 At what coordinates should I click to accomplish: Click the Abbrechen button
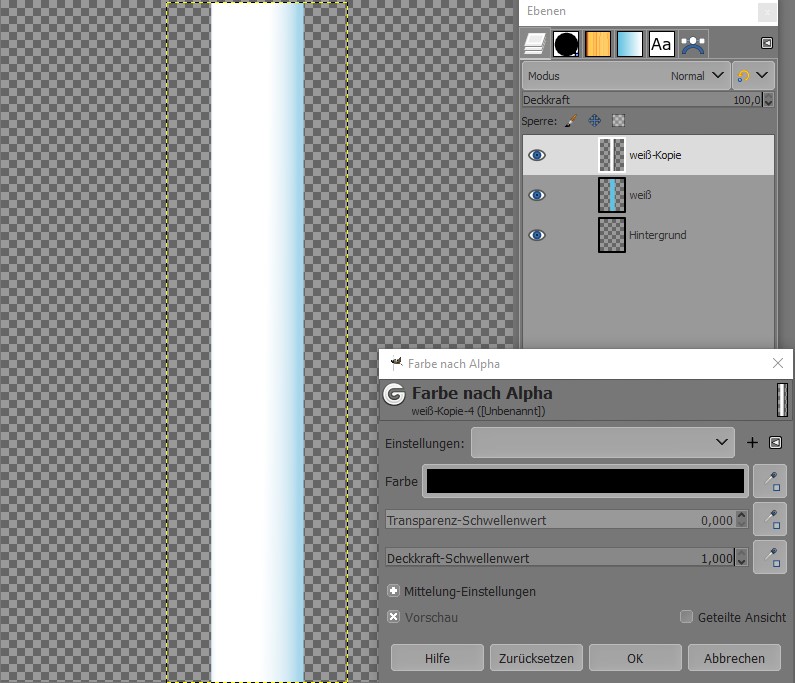(734, 658)
